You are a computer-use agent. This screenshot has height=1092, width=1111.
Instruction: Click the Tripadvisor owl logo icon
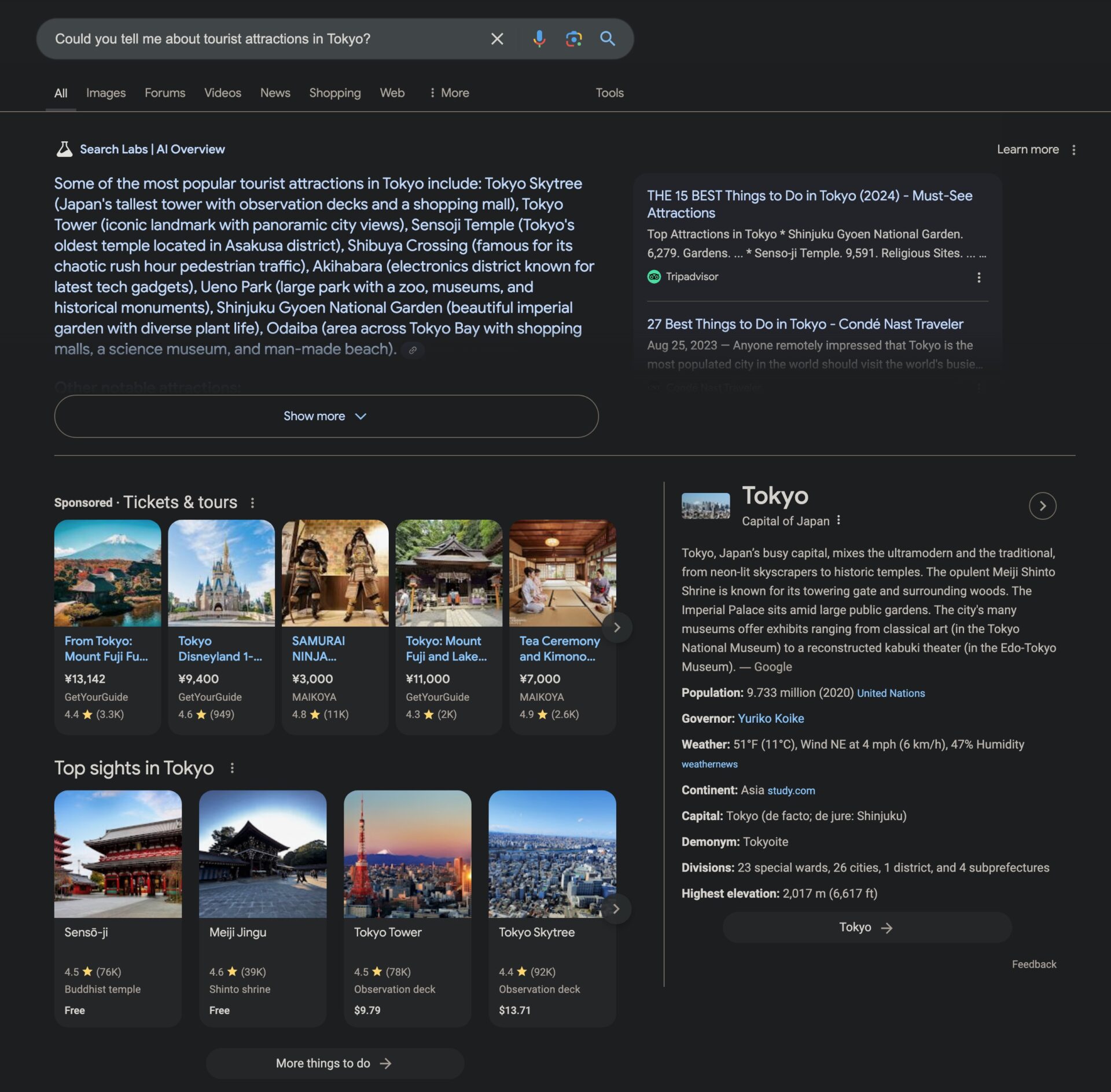pyautogui.click(x=654, y=277)
